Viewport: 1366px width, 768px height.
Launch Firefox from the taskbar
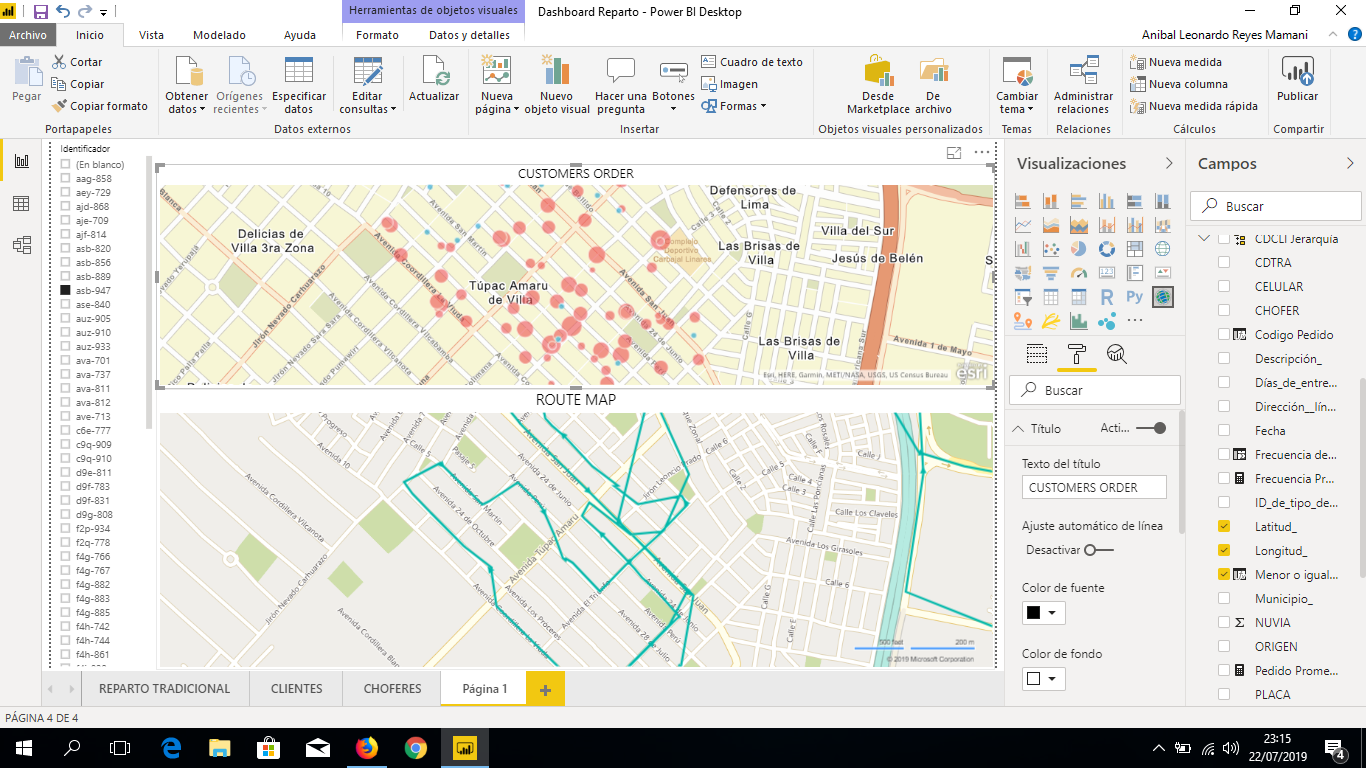pos(367,748)
